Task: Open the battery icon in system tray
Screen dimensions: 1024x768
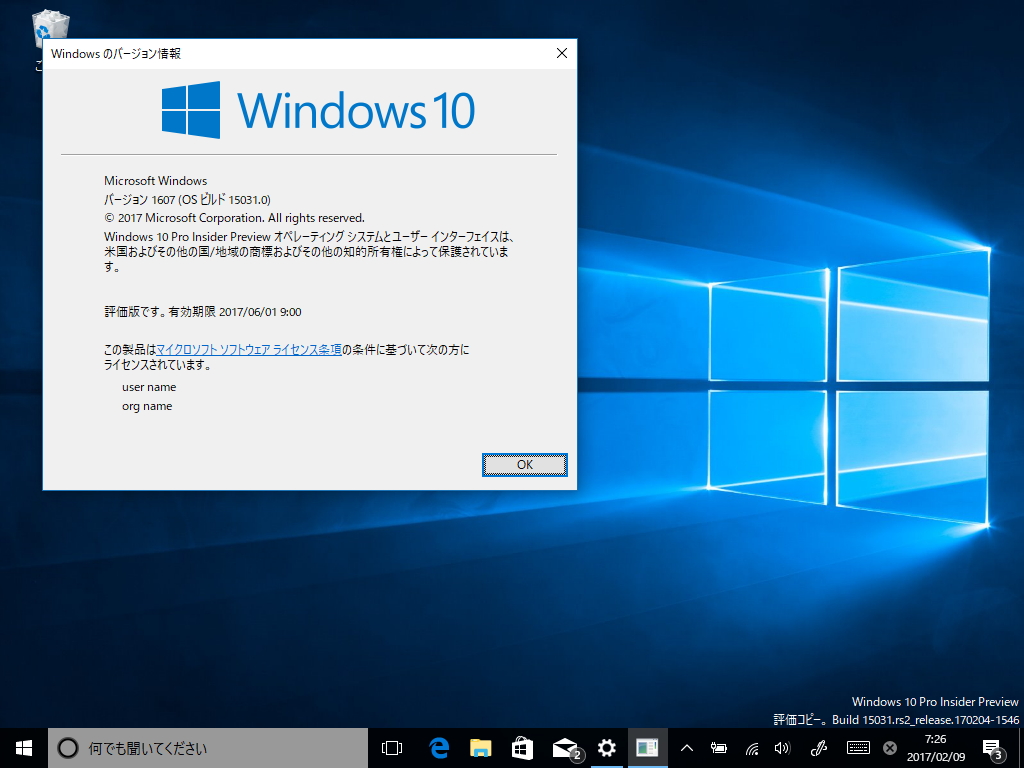Action: (718, 747)
